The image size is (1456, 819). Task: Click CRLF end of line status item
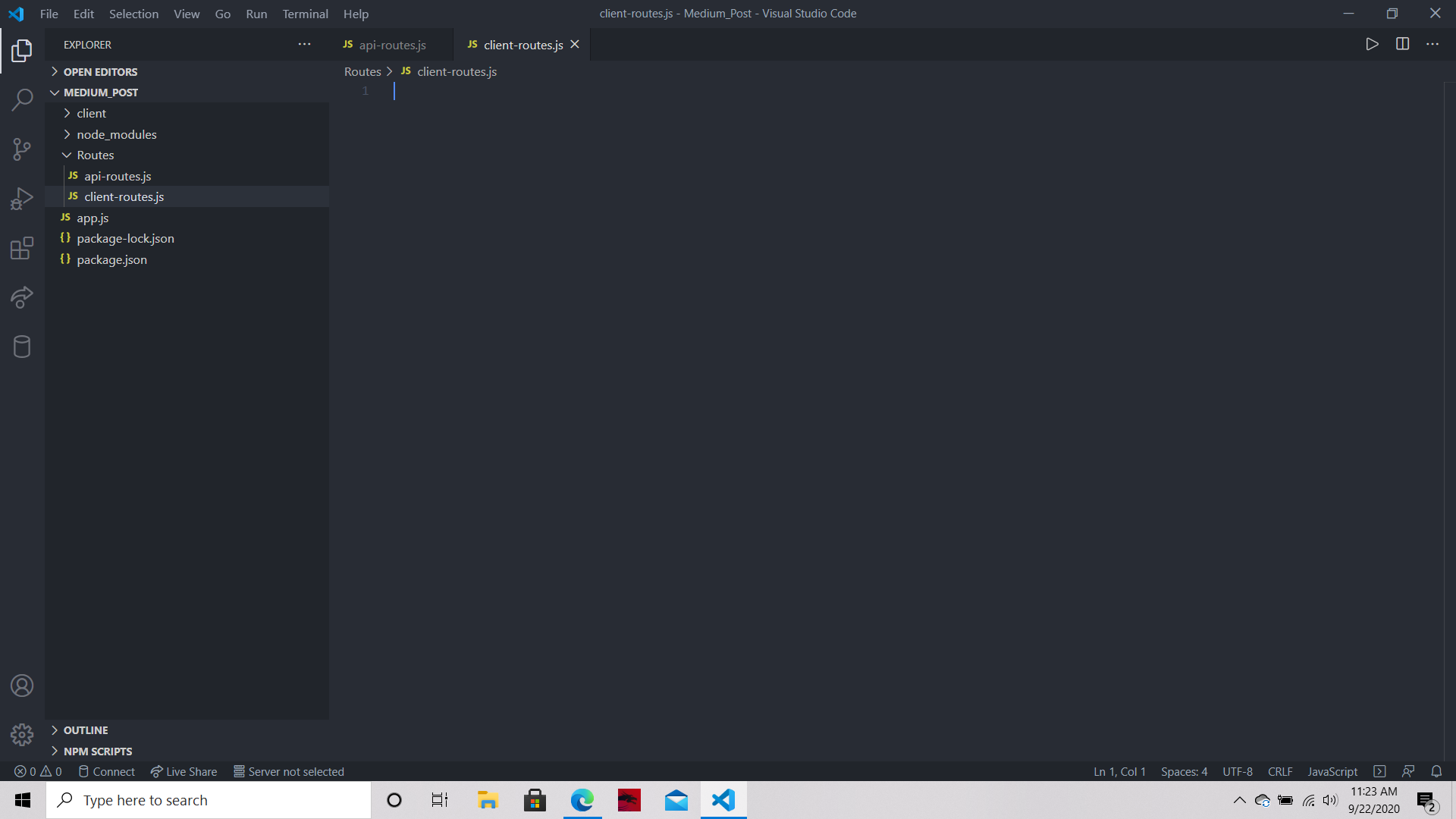pos(1280,771)
